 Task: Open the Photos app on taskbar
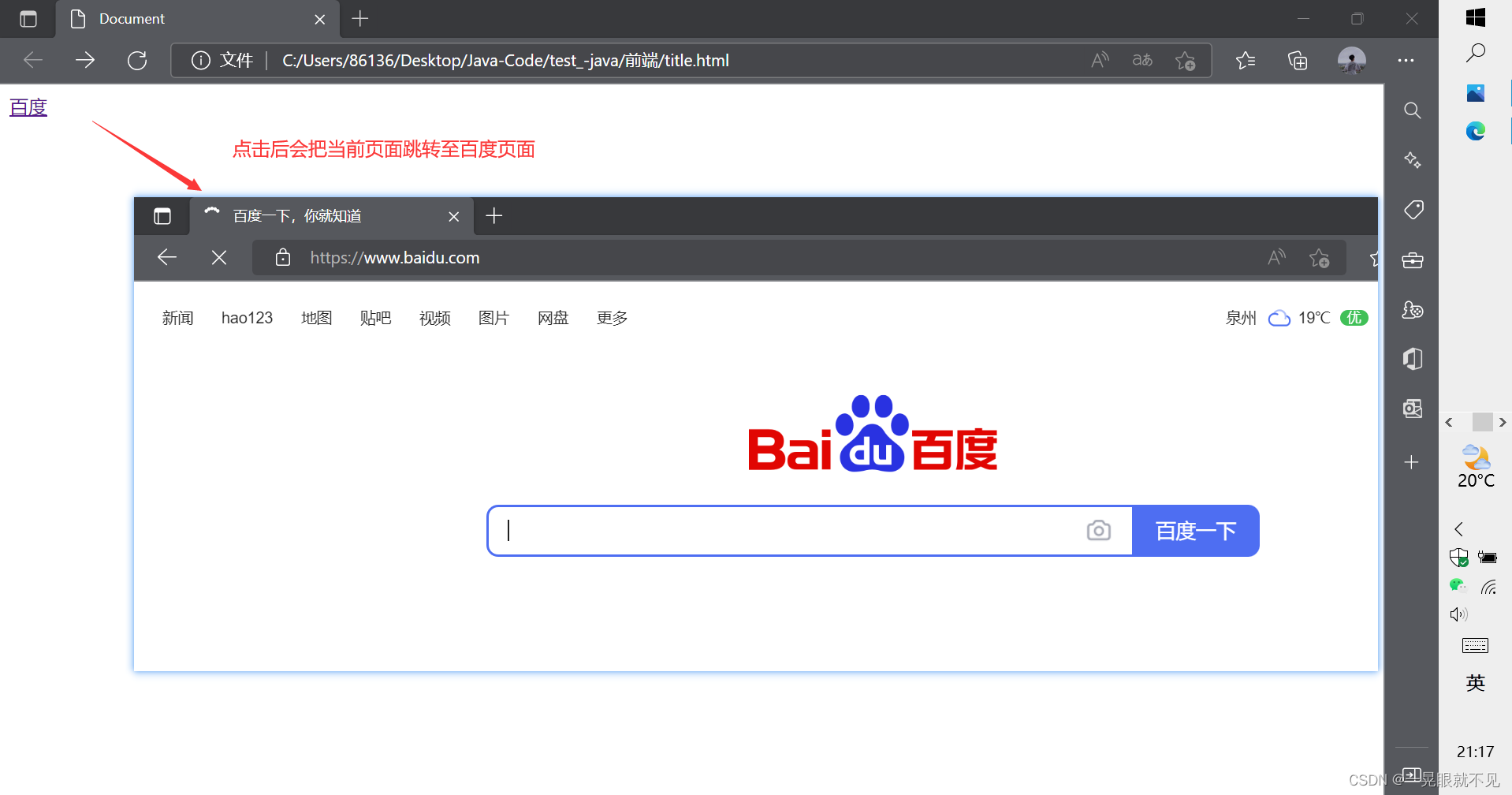(x=1476, y=93)
